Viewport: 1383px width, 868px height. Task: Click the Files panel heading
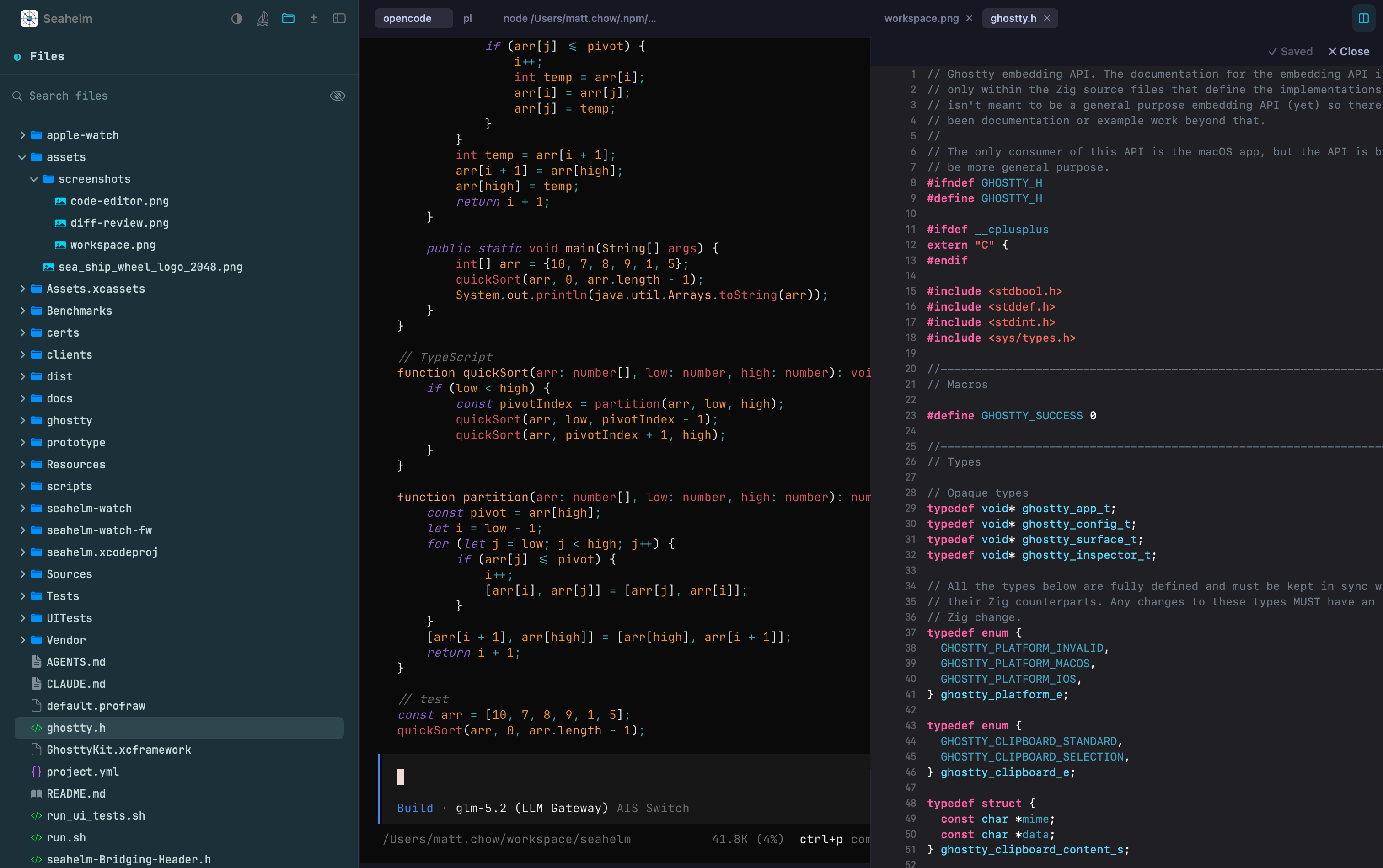(x=47, y=56)
